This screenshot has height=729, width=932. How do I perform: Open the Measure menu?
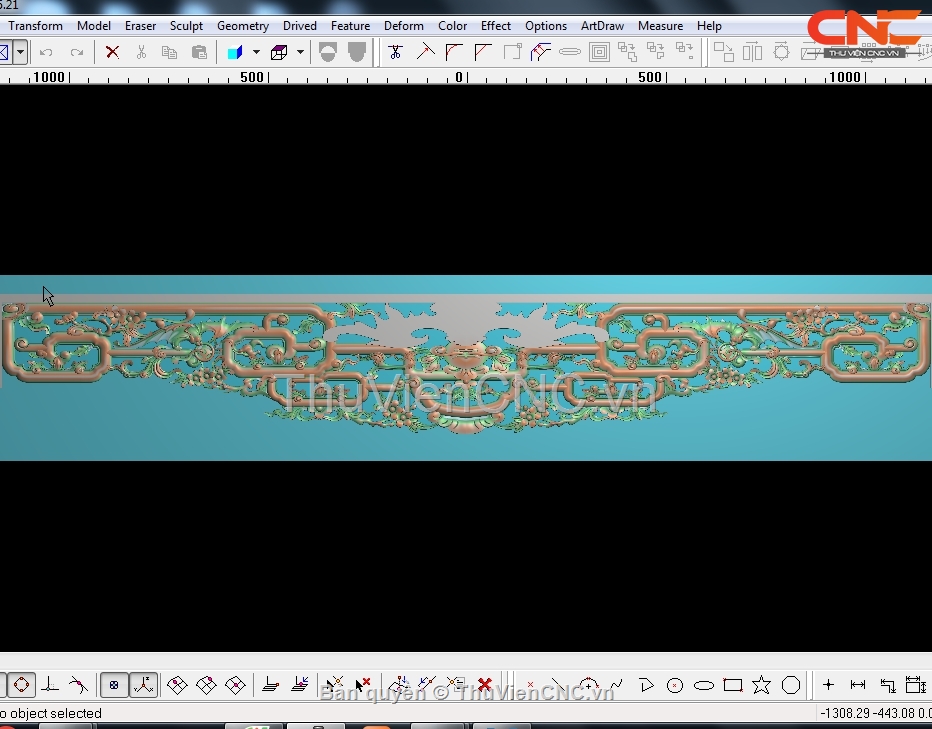coord(660,26)
